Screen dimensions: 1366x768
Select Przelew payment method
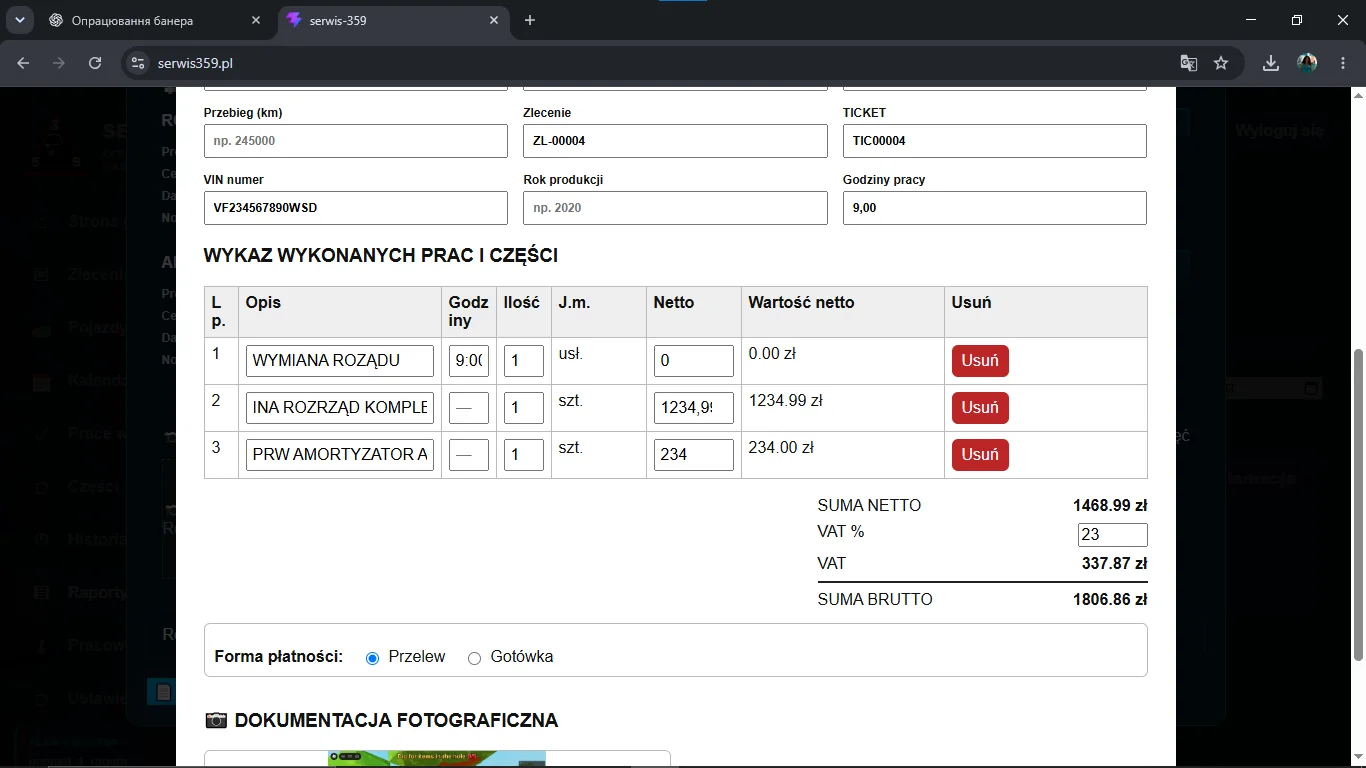coord(373,658)
